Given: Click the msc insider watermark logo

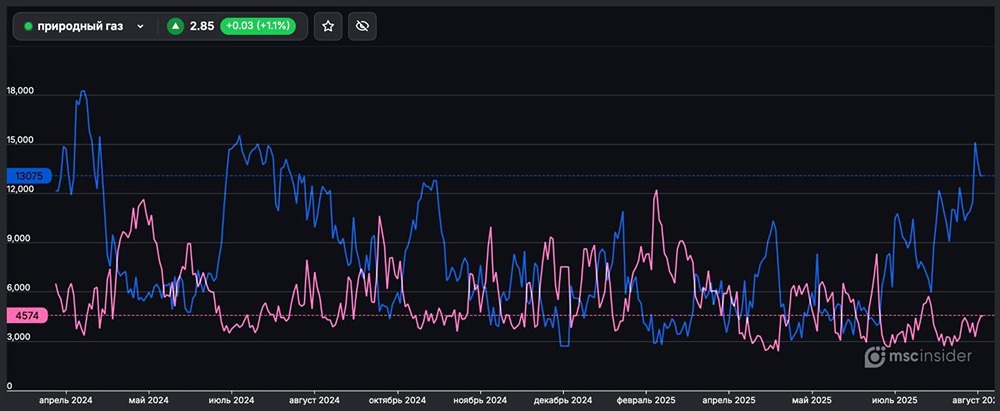Looking at the screenshot, I should 917,355.
